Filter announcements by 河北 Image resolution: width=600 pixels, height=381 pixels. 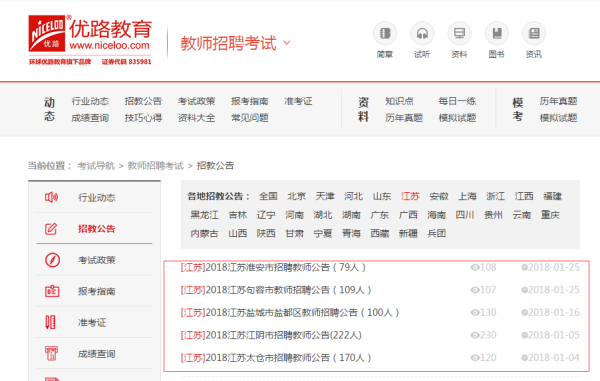pyautogui.click(x=353, y=196)
